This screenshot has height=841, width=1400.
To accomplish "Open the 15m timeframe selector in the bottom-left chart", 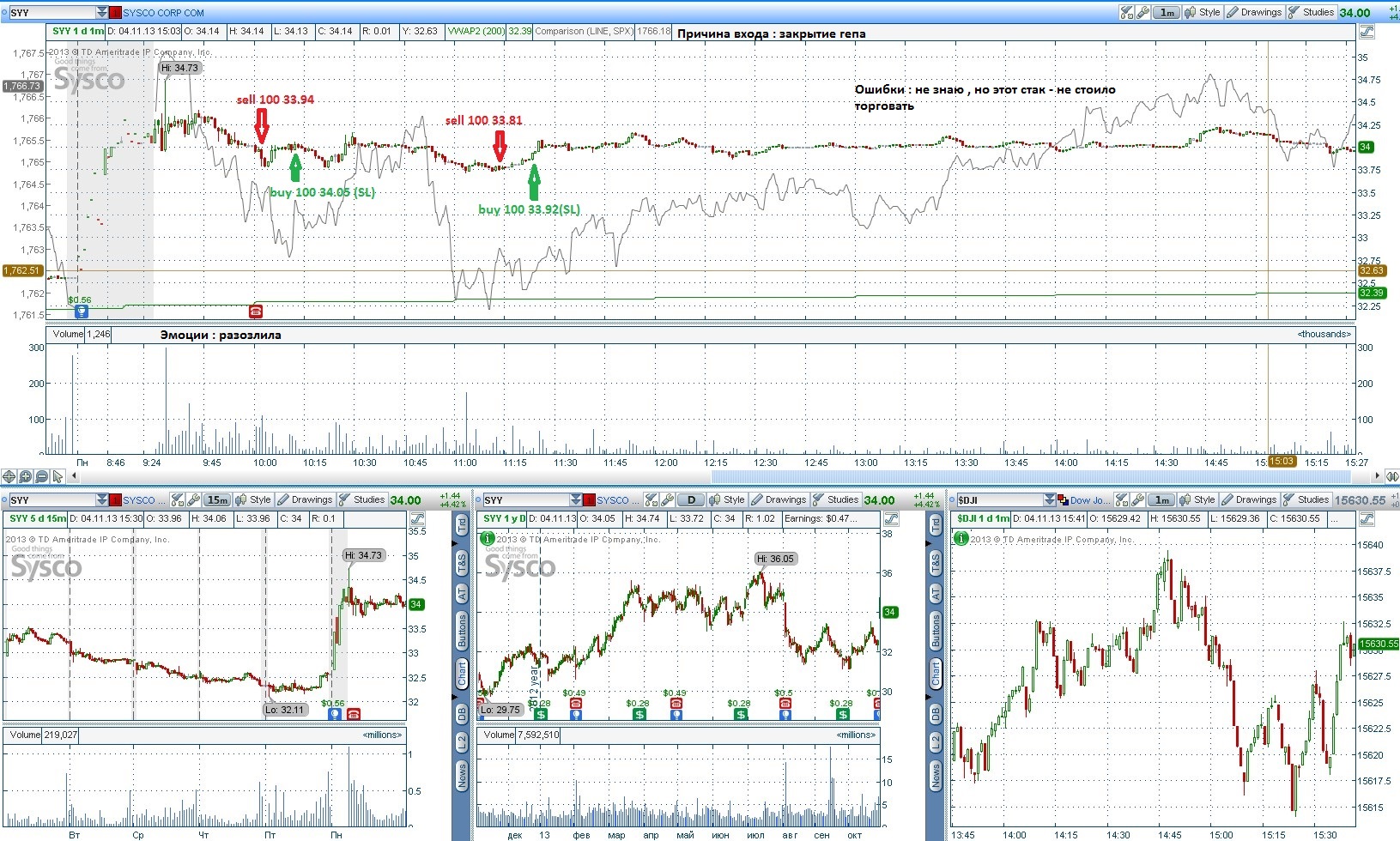I will (x=217, y=499).
